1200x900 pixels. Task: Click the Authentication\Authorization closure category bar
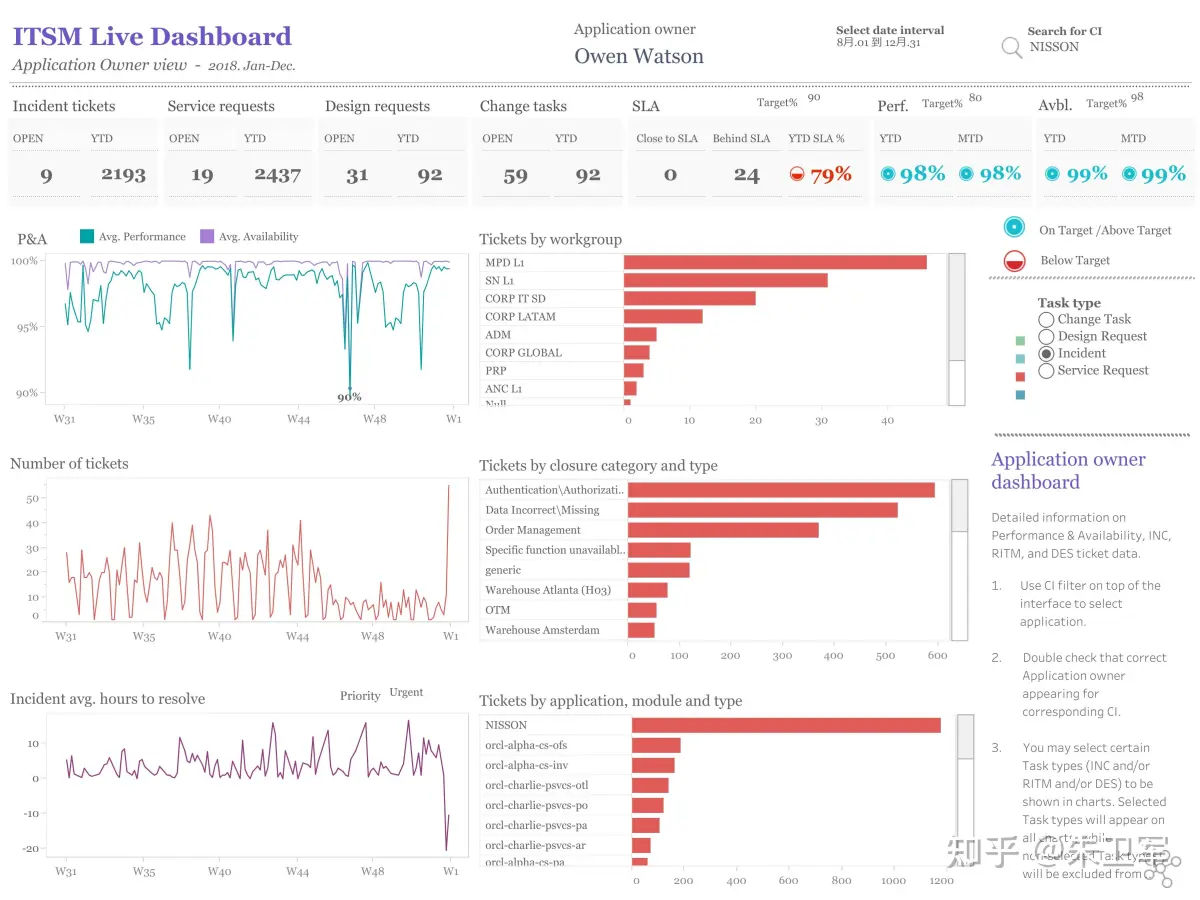(x=781, y=490)
